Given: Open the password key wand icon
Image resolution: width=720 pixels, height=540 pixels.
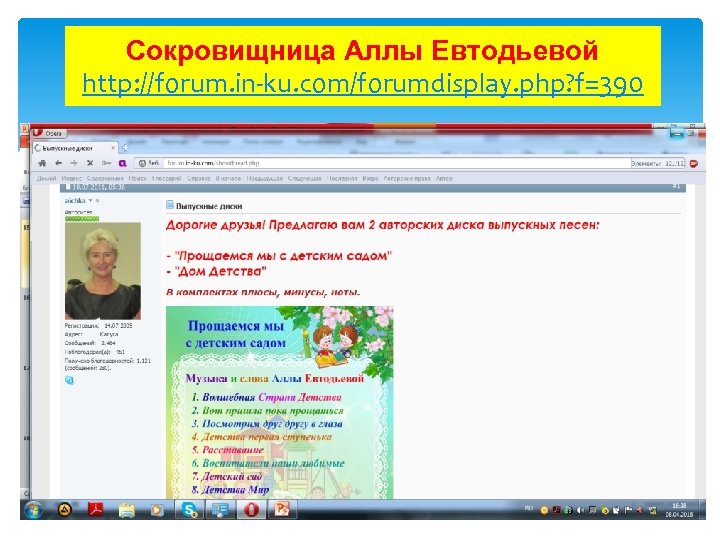Looking at the screenshot, I should (107, 163).
